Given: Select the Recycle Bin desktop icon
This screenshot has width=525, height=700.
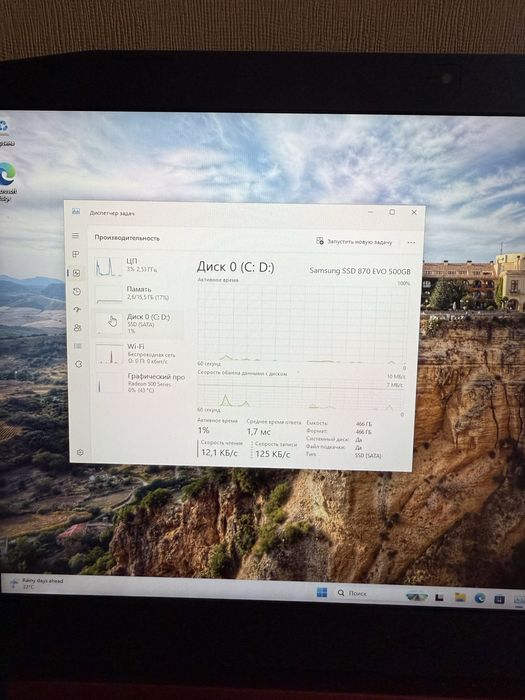Looking at the screenshot, I should pyautogui.click(x=4, y=133).
